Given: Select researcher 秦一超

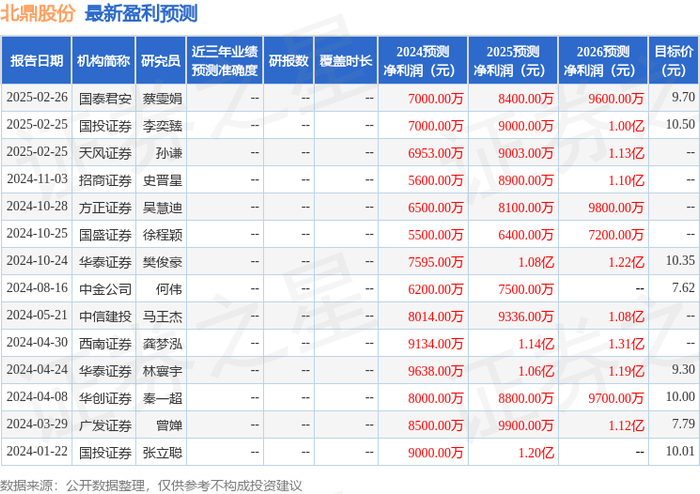Looking at the screenshot, I should pyautogui.click(x=162, y=398).
